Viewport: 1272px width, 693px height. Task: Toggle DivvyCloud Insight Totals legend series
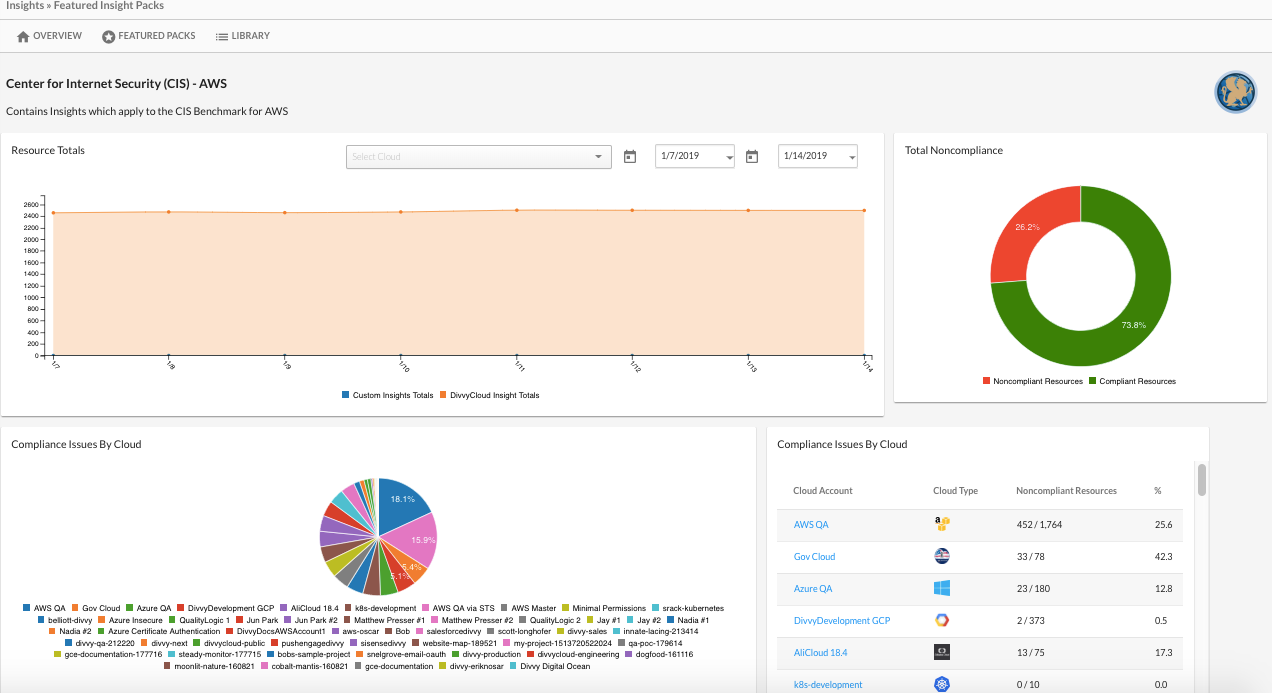pos(490,395)
